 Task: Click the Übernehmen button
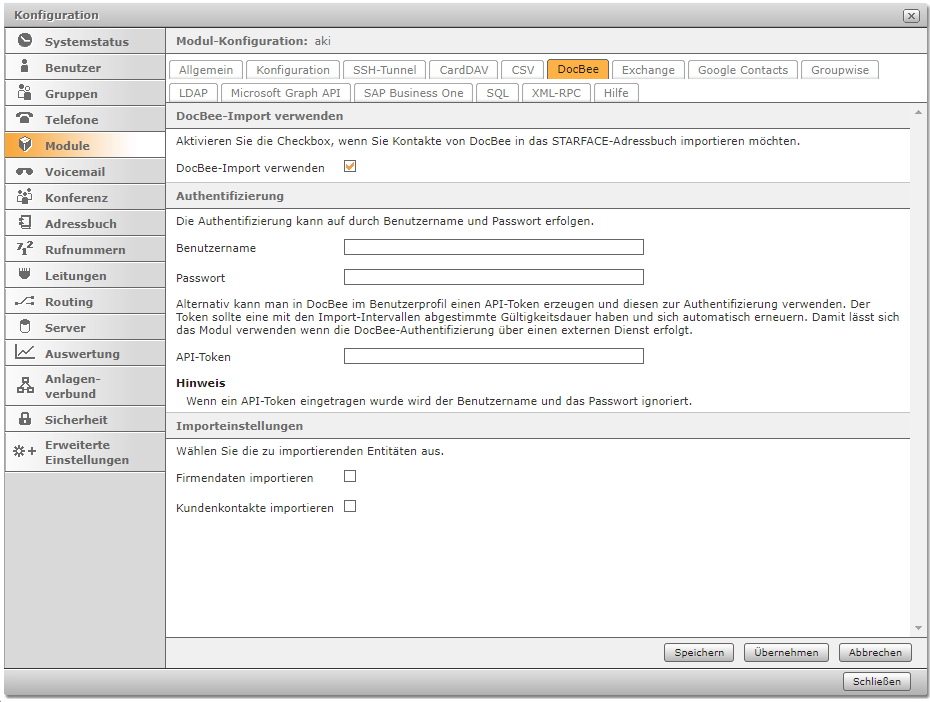[x=787, y=652]
